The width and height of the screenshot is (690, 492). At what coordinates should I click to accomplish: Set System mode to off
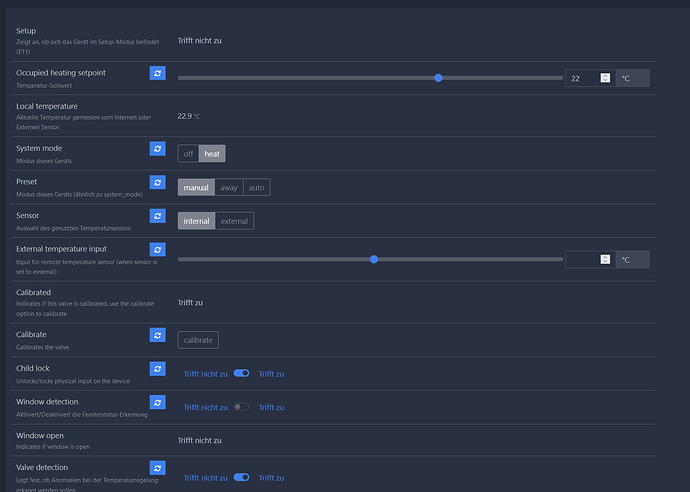188,154
